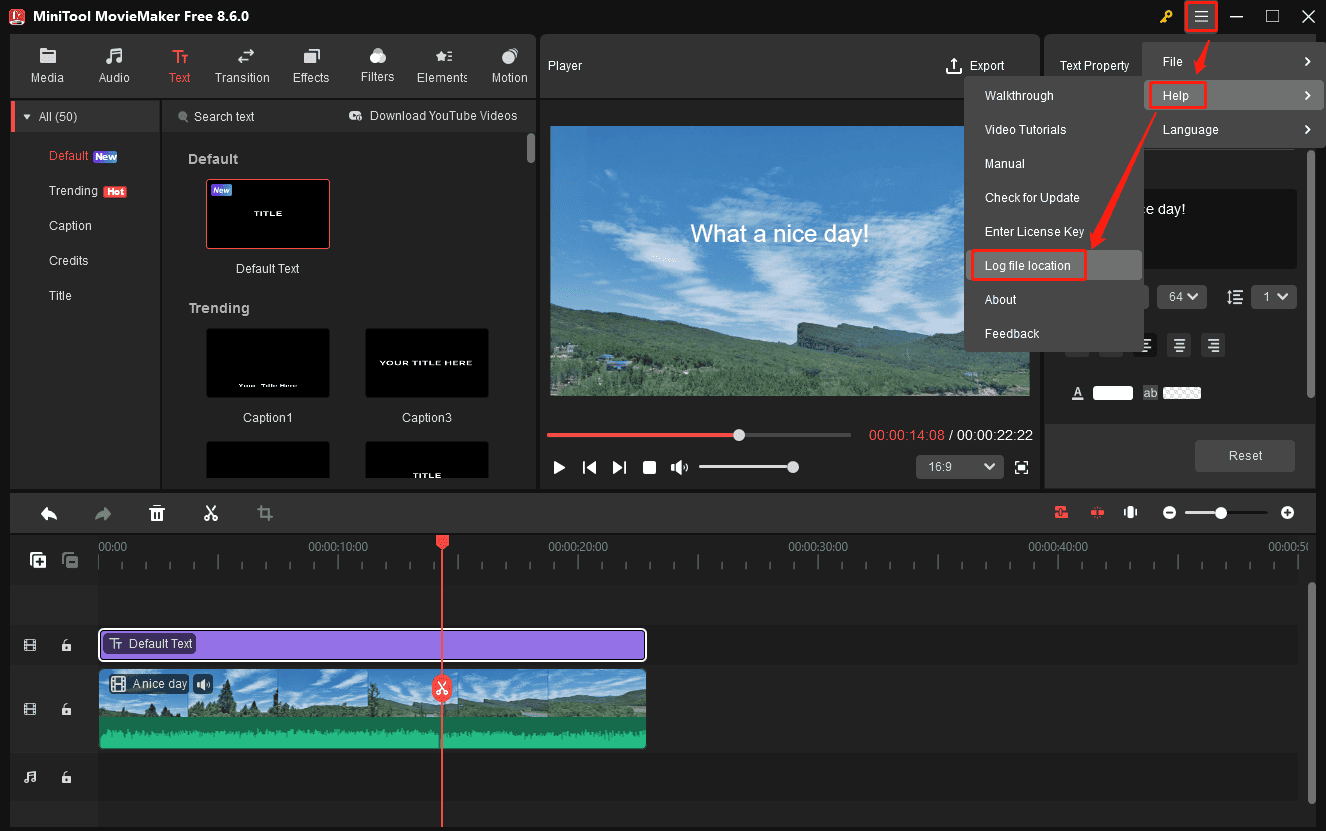1326x831 pixels.
Task: Open the crop tool in the timeline toolbar
Action: click(x=265, y=513)
